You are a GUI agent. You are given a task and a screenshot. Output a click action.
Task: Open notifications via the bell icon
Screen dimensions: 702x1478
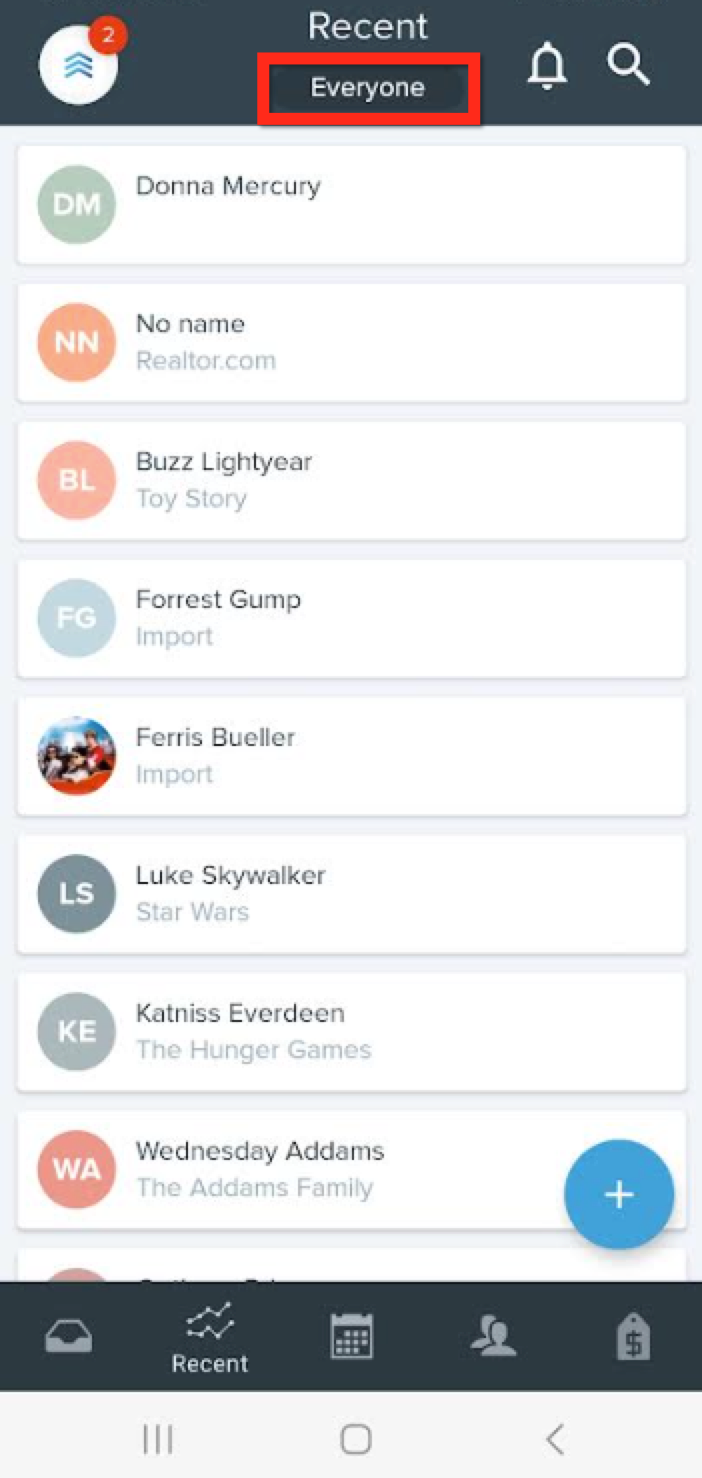pyautogui.click(x=547, y=66)
